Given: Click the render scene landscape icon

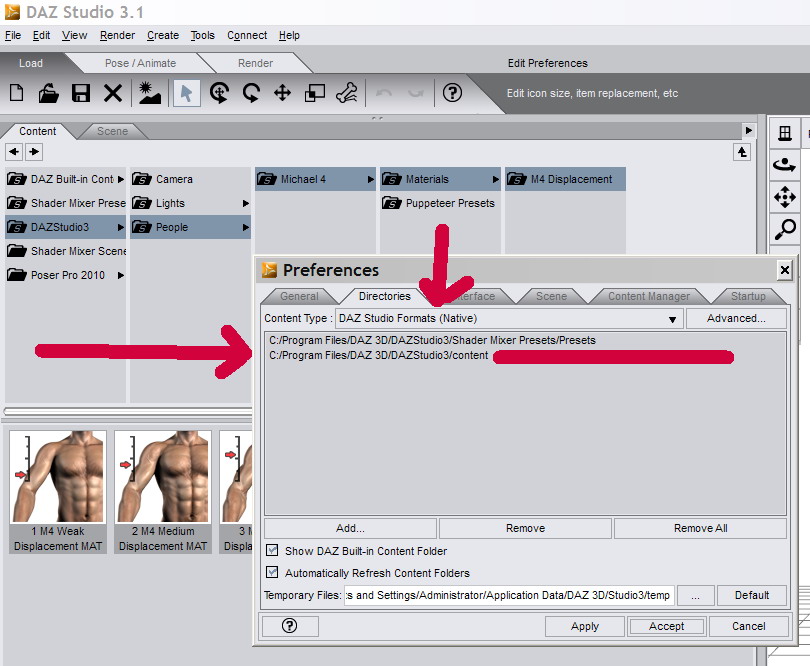Looking at the screenshot, I should [150, 93].
